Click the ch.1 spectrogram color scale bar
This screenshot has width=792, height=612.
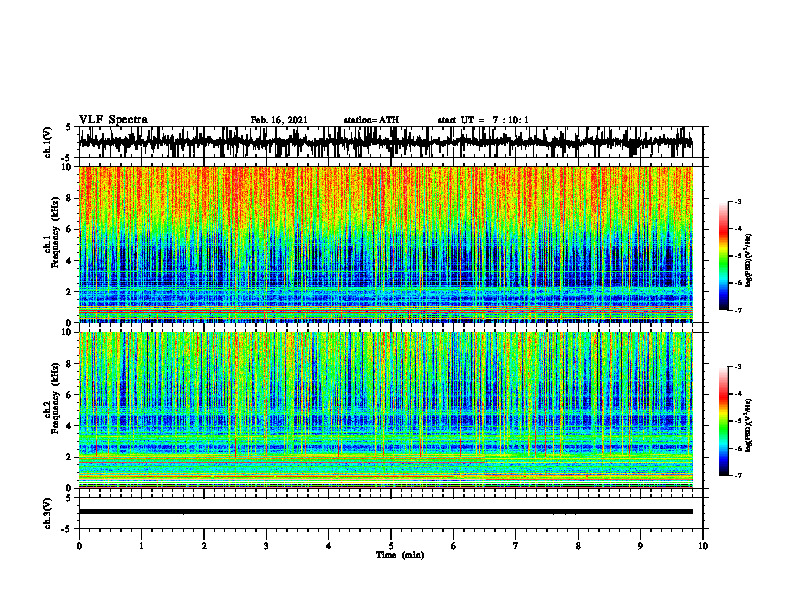(x=723, y=256)
